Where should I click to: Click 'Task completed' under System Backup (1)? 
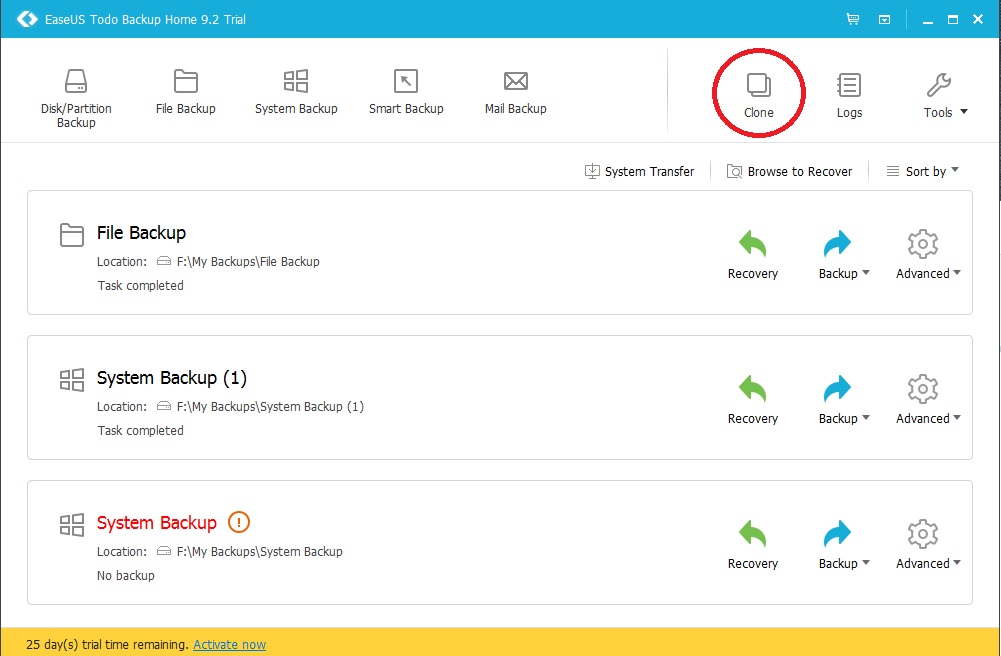coord(140,431)
